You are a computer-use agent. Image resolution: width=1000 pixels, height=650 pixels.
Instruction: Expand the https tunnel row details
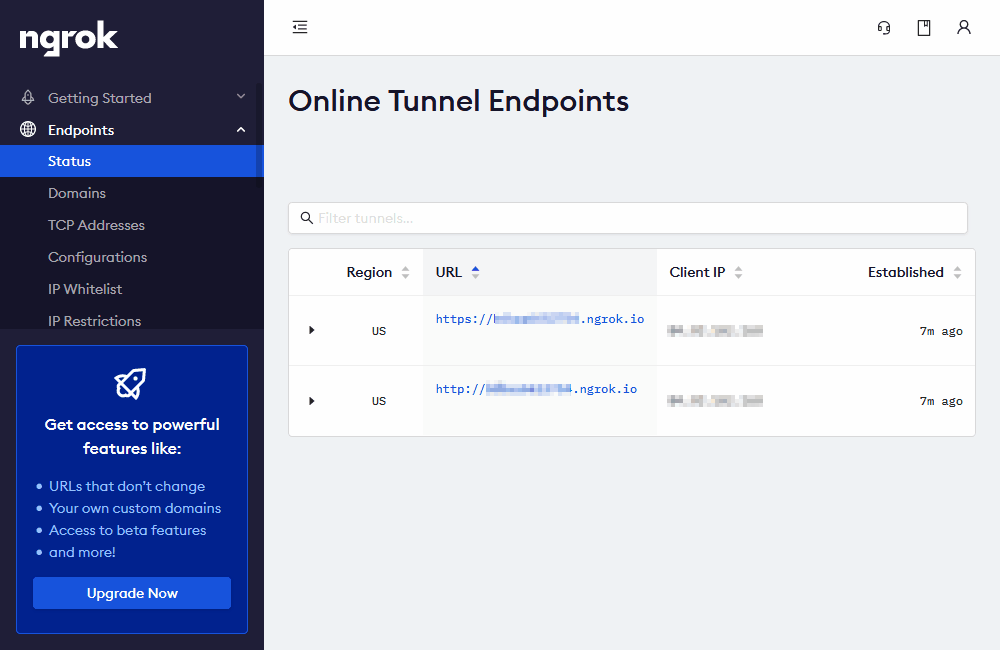tap(312, 330)
